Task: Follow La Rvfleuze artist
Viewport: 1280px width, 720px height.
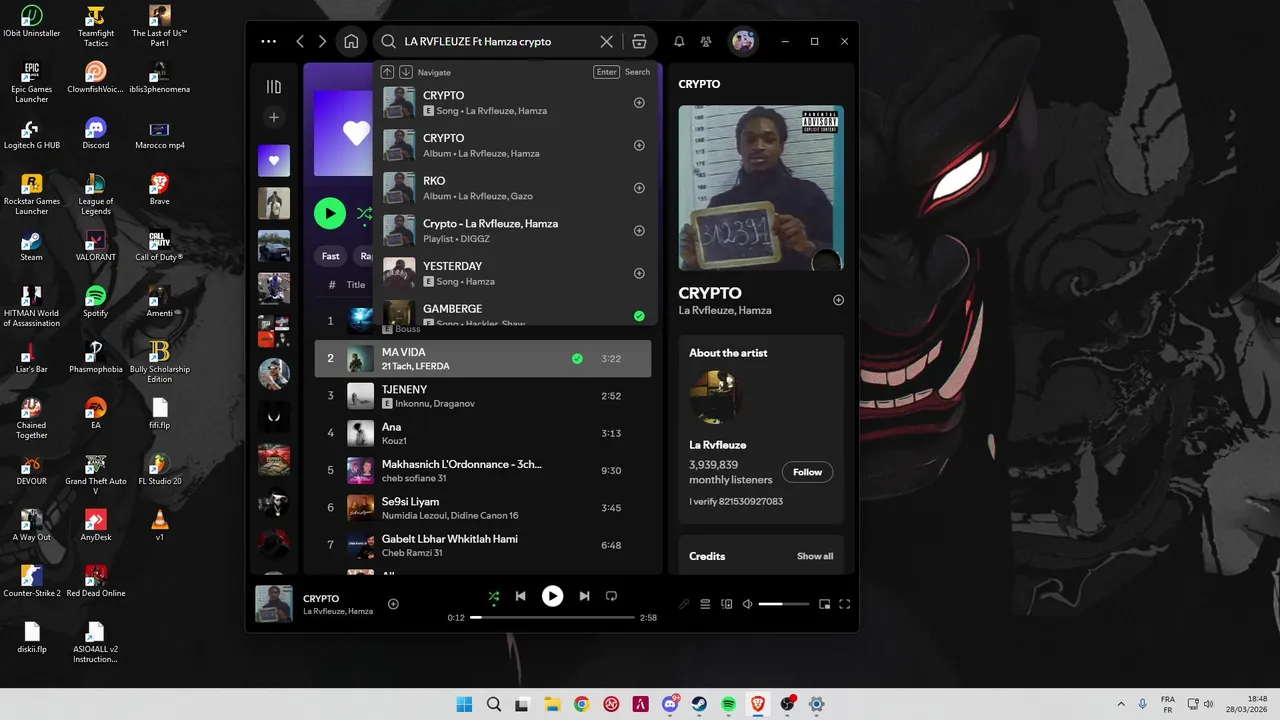Action: [x=808, y=472]
